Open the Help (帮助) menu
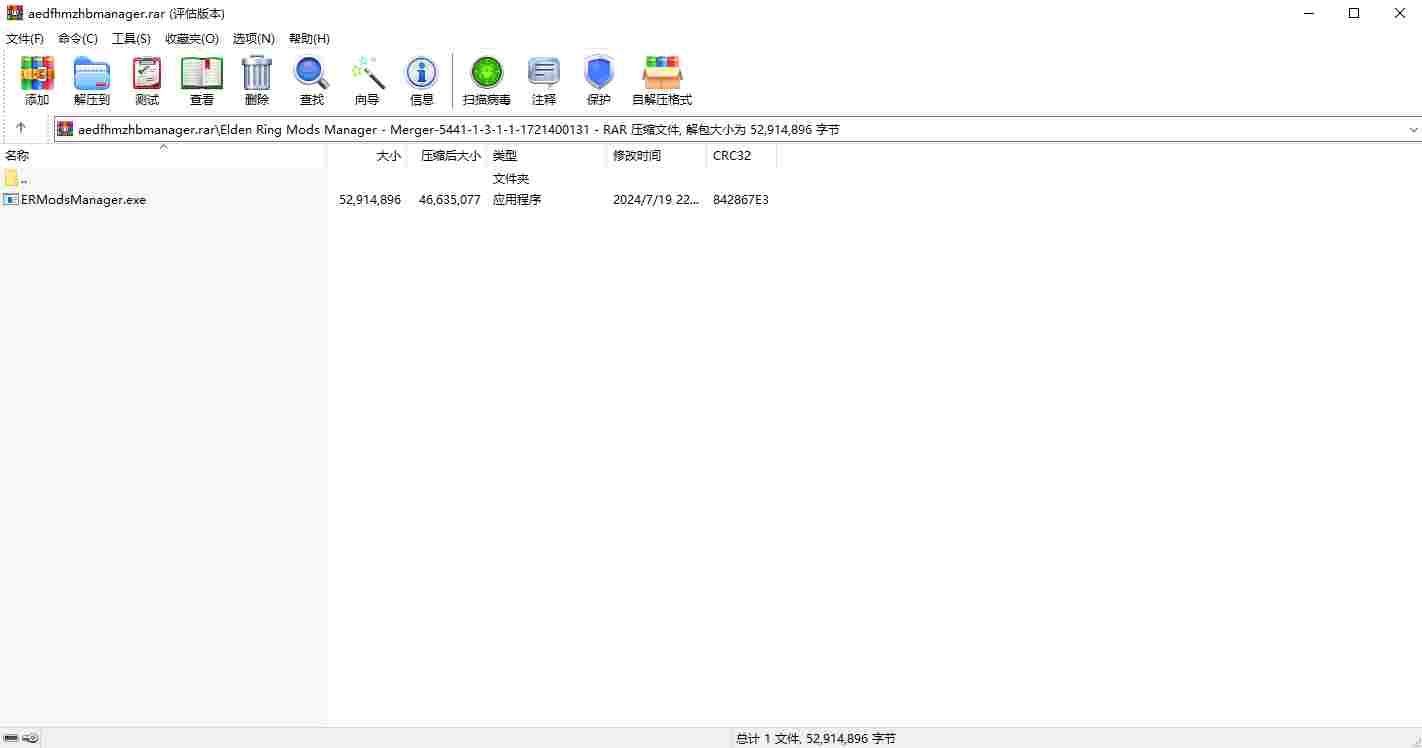The width and height of the screenshot is (1422, 748). pos(309,38)
